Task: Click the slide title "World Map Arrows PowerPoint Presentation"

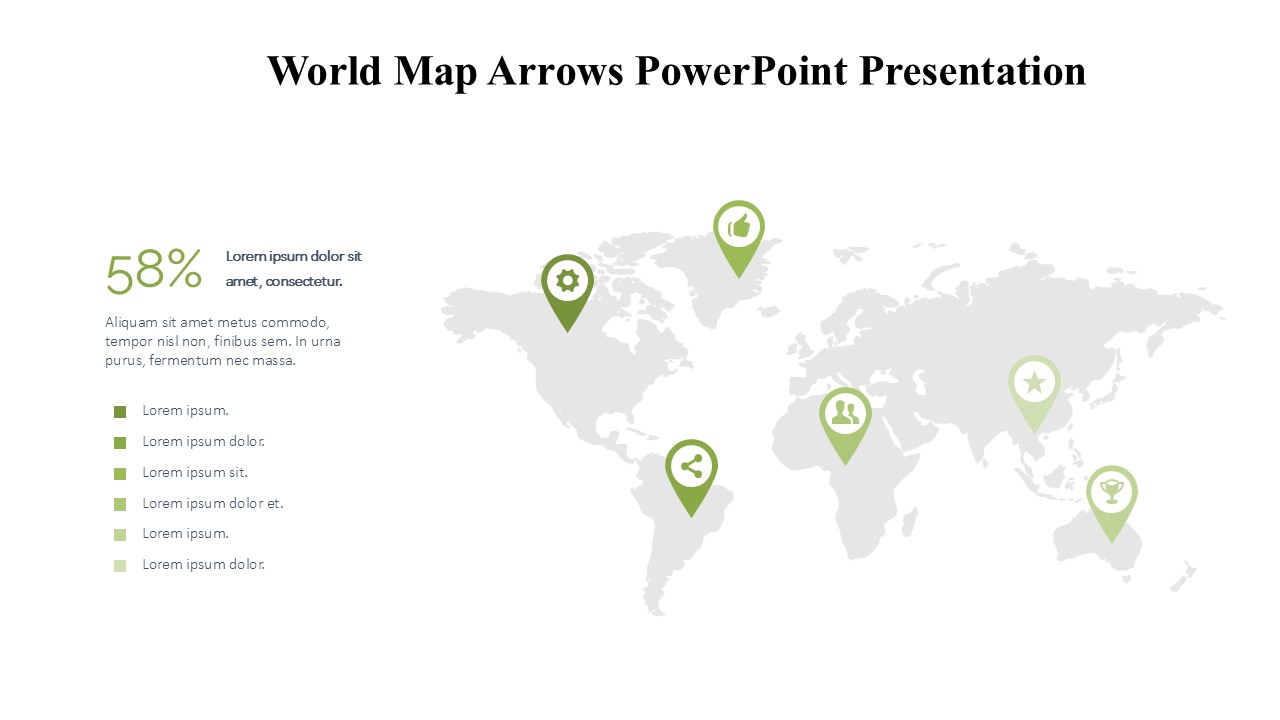Action: 676,71
